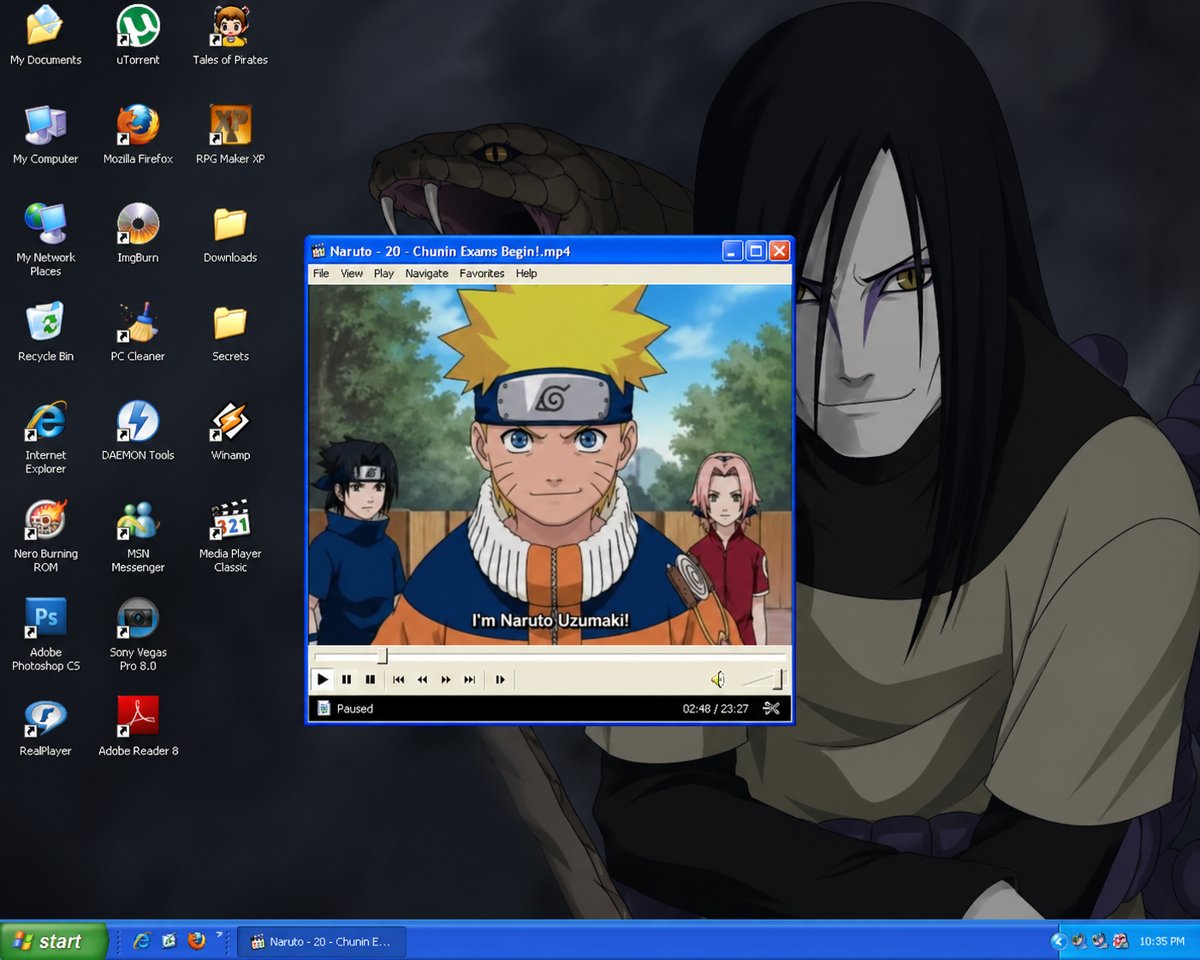This screenshot has width=1200, height=960.
Task: Launch Internet Explorer from Quick Launch
Action: click(142, 941)
